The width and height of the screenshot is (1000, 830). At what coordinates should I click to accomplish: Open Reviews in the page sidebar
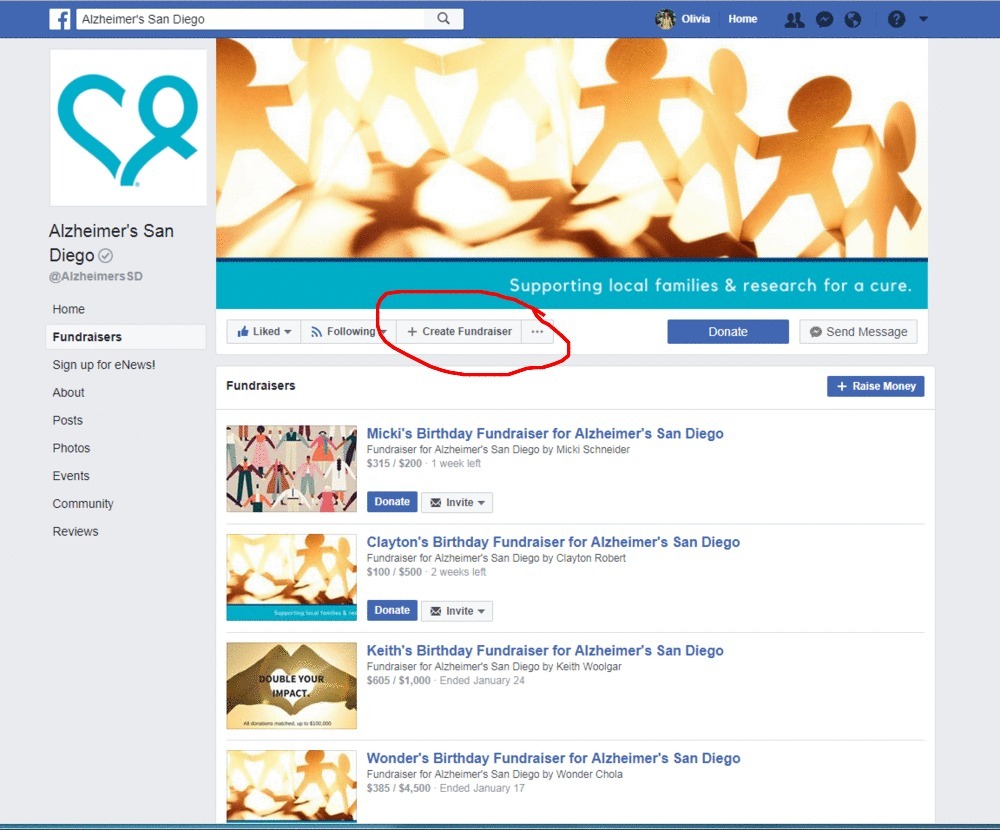click(75, 531)
